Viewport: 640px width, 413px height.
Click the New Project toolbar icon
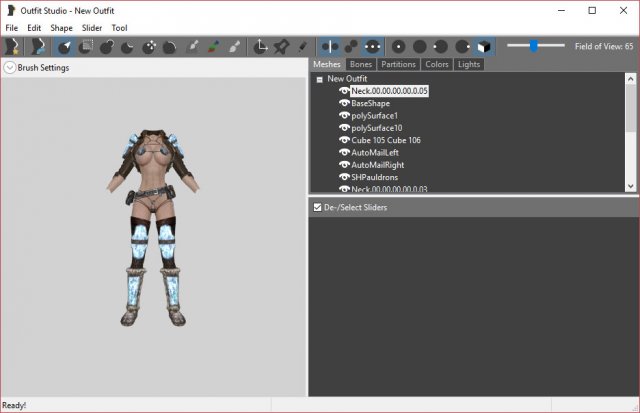[12, 46]
